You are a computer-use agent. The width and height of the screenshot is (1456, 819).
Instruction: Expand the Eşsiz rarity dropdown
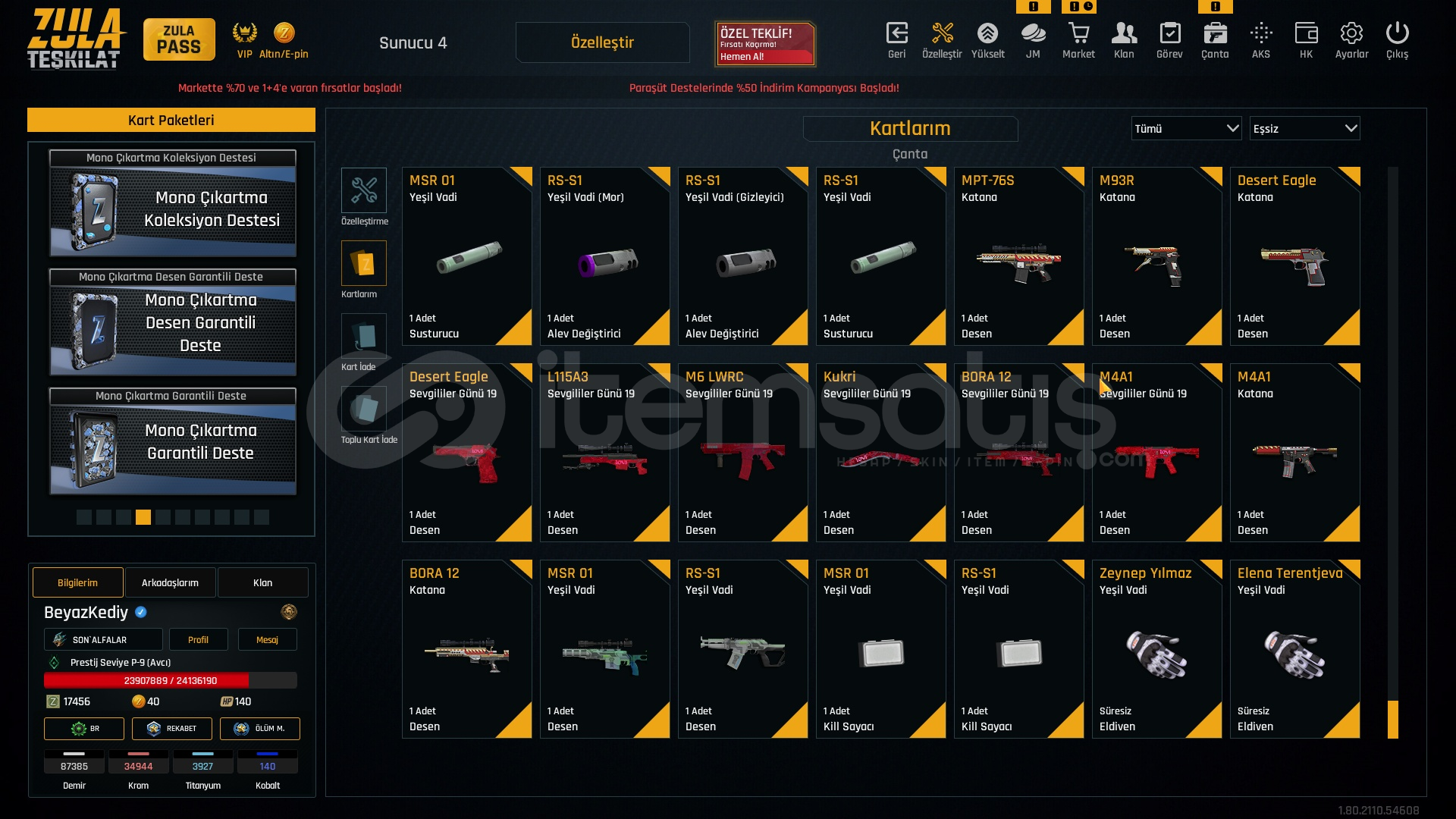(x=1304, y=128)
